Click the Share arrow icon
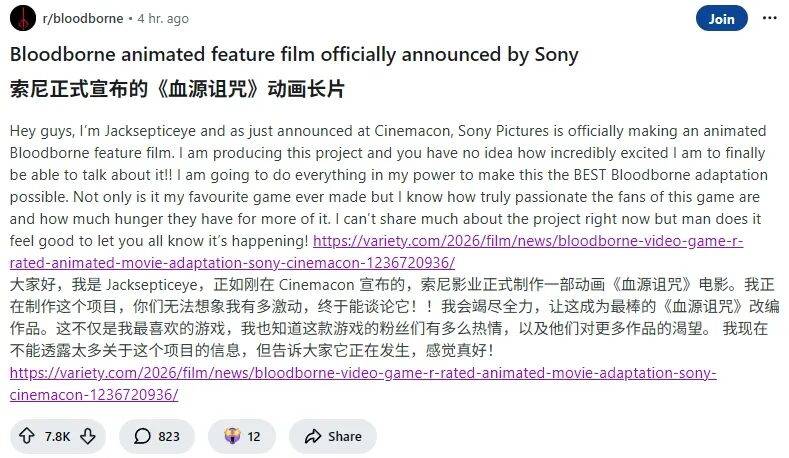This screenshot has height=458, width=789. (312, 436)
